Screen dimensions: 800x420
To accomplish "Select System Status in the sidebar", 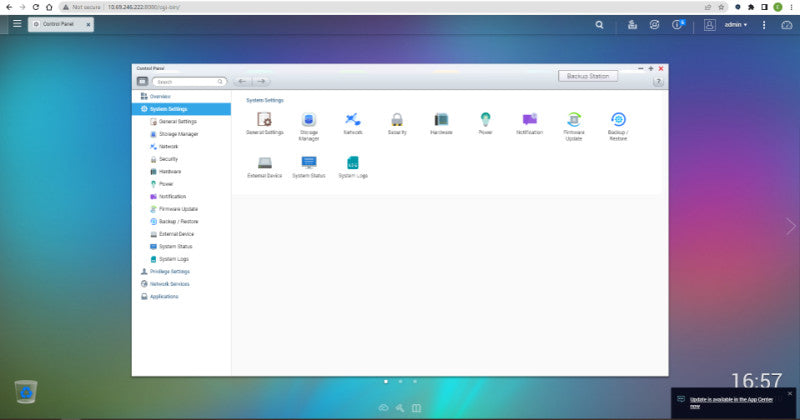I will click(x=181, y=246).
